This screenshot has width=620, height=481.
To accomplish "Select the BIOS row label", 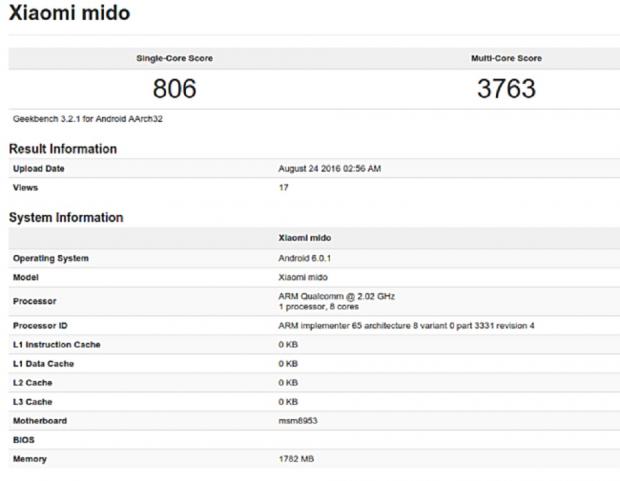I will tap(23, 439).
